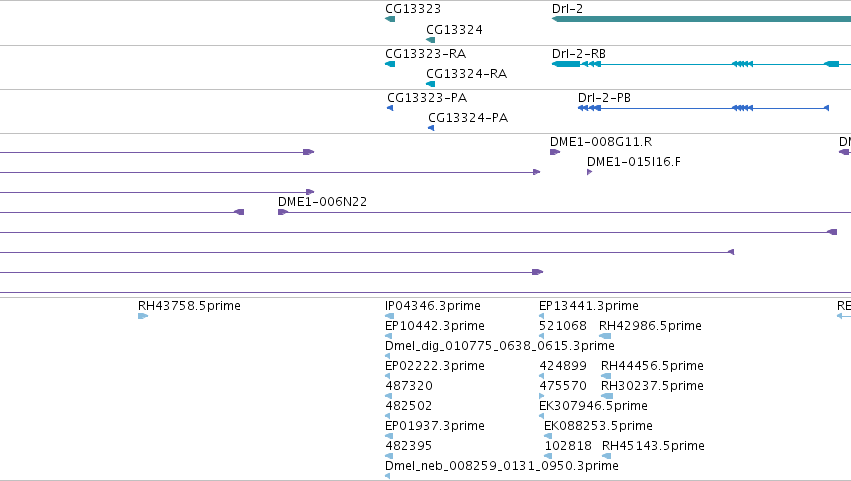Click the EK307946.5prime EST label

[593, 406]
